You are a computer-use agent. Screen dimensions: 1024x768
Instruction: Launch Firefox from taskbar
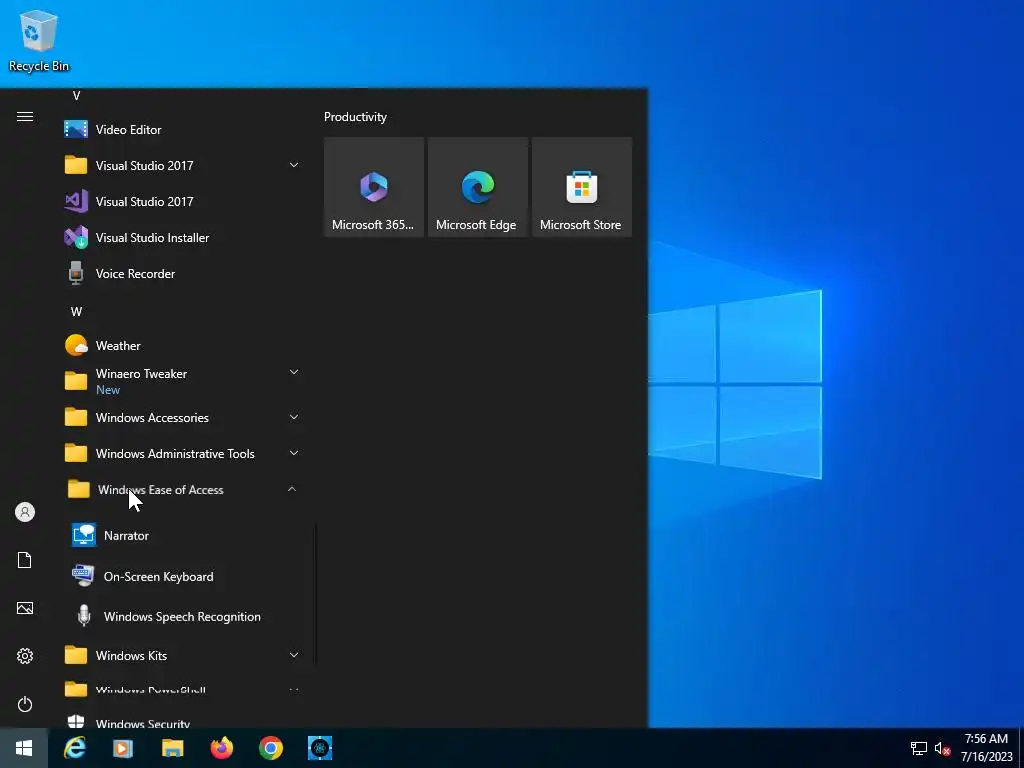pyautogui.click(x=221, y=748)
